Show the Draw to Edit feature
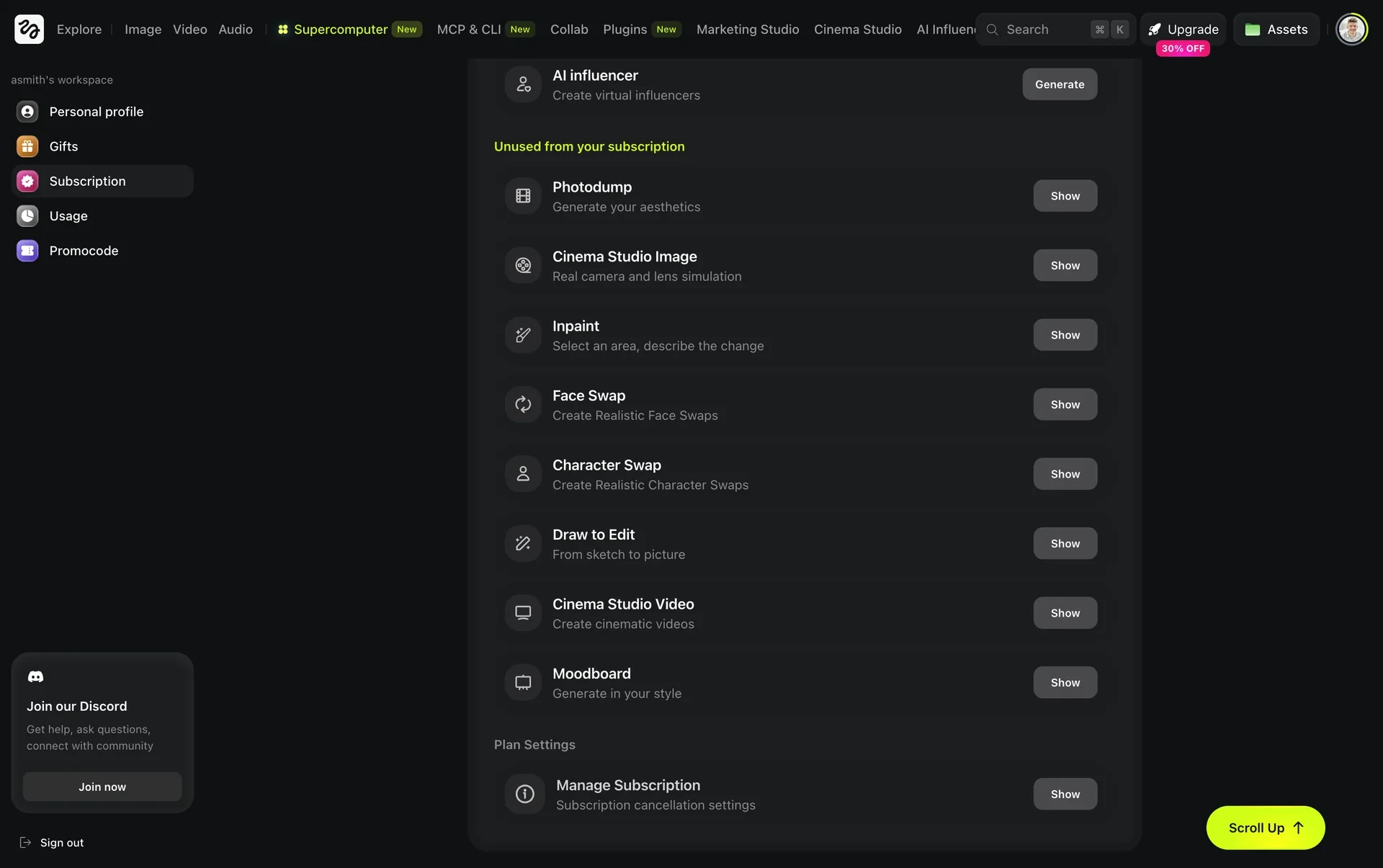Image resolution: width=1383 pixels, height=868 pixels. click(1065, 543)
